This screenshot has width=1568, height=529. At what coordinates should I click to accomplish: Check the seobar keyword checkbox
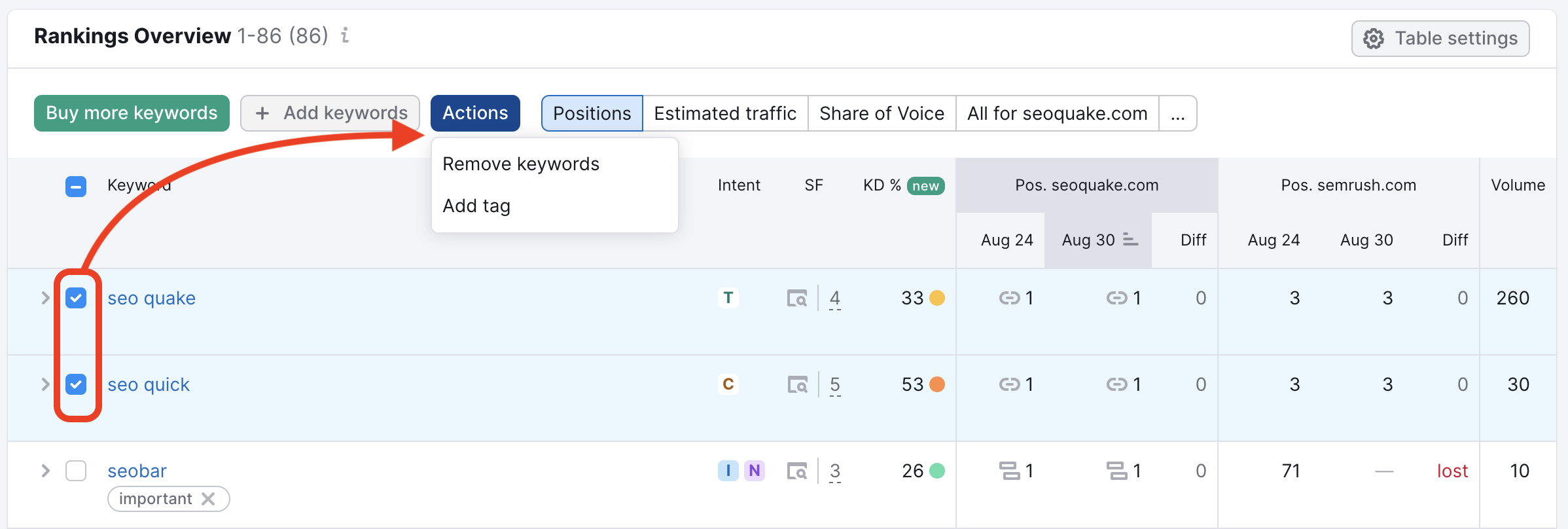click(x=76, y=471)
